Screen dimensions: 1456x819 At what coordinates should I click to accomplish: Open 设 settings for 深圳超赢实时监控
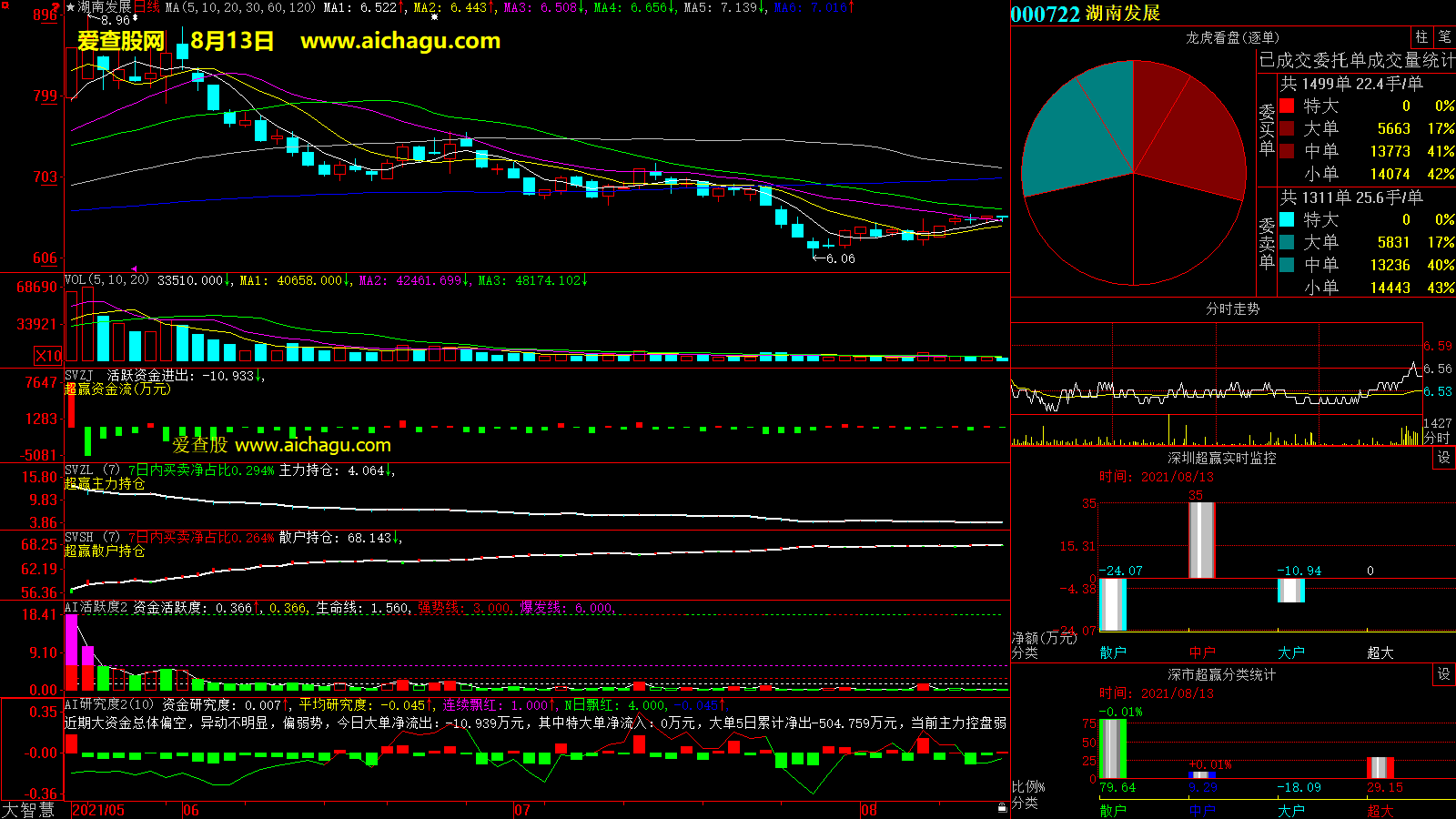coord(1443,458)
